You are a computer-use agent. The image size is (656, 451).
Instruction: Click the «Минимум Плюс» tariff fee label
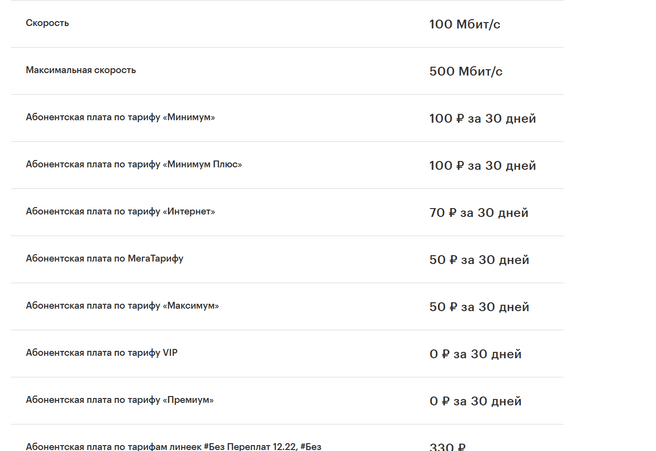(134, 164)
